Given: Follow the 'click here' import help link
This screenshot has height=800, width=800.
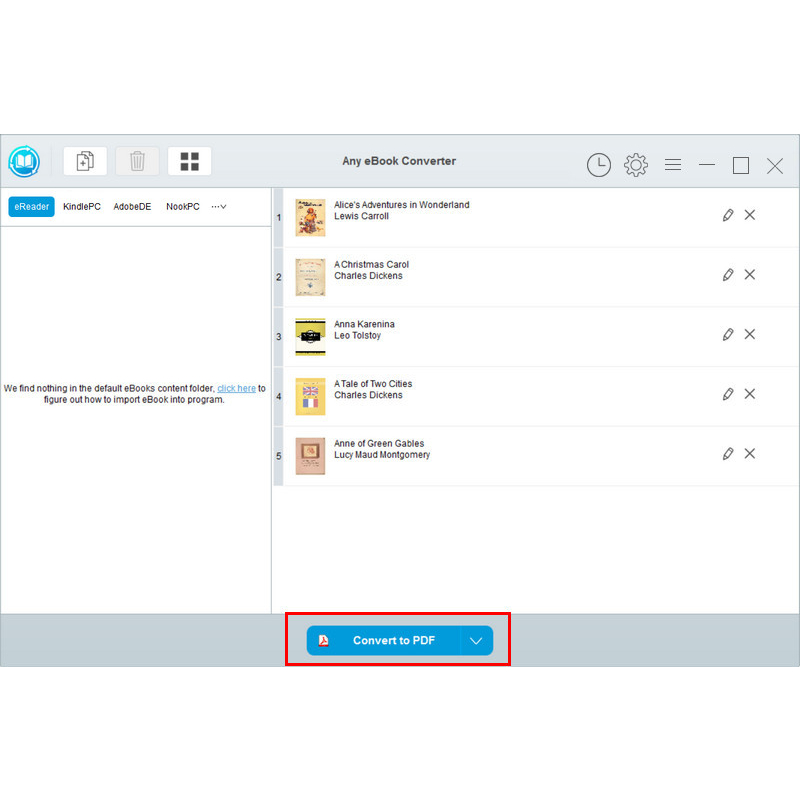Looking at the screenshot, I should click(236, 388).
